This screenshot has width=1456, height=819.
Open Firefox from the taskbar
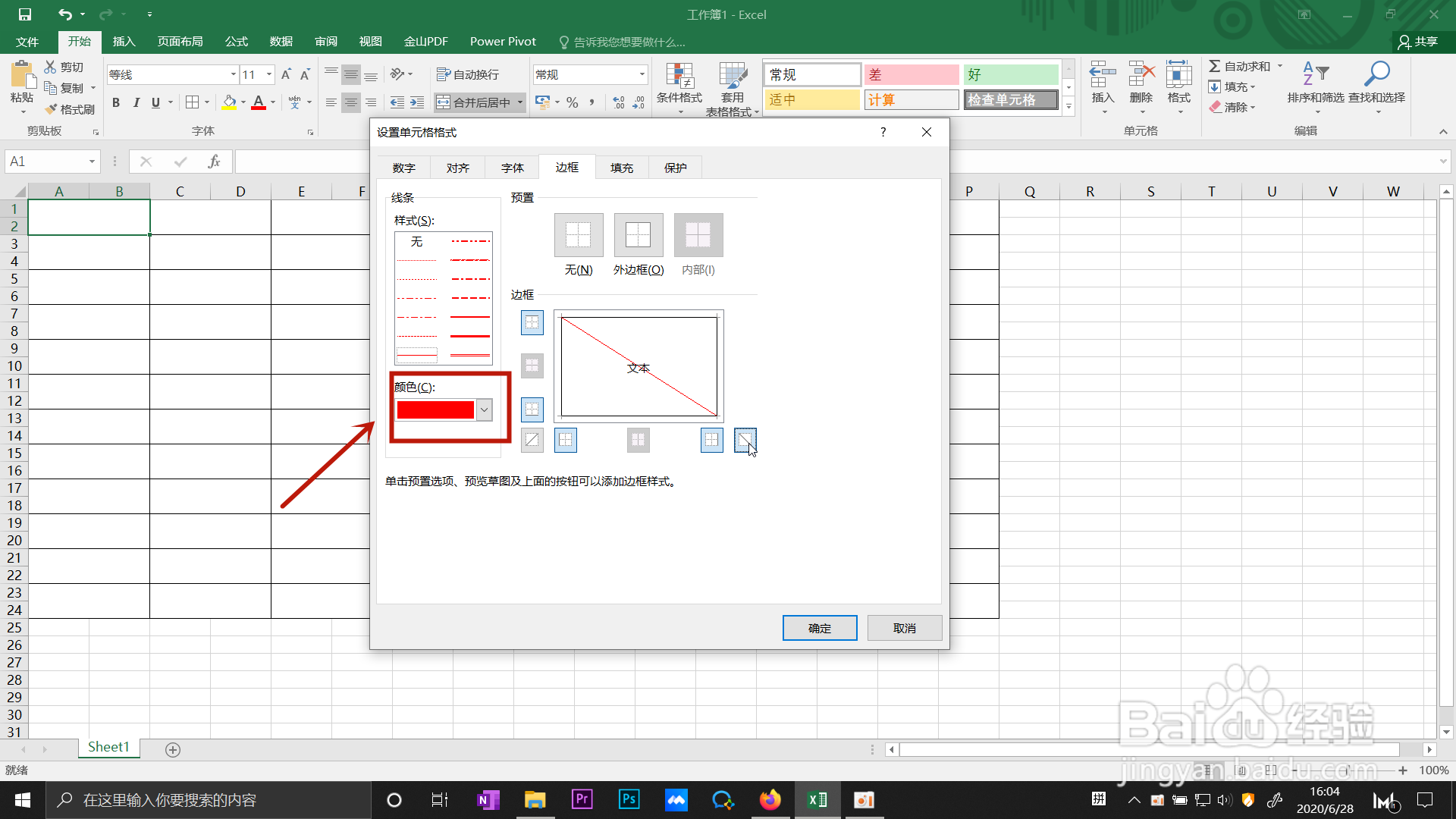pyautogui.click(x=770, y=799)
